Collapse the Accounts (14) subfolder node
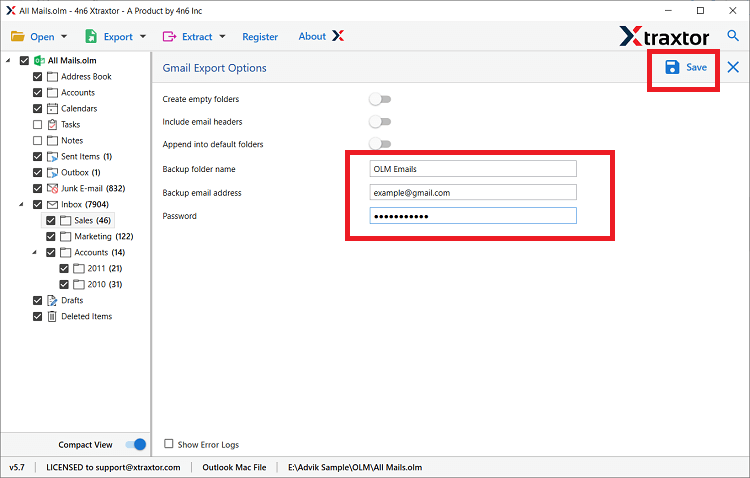Screen dimensions: 750x478 tap(34, 252)
